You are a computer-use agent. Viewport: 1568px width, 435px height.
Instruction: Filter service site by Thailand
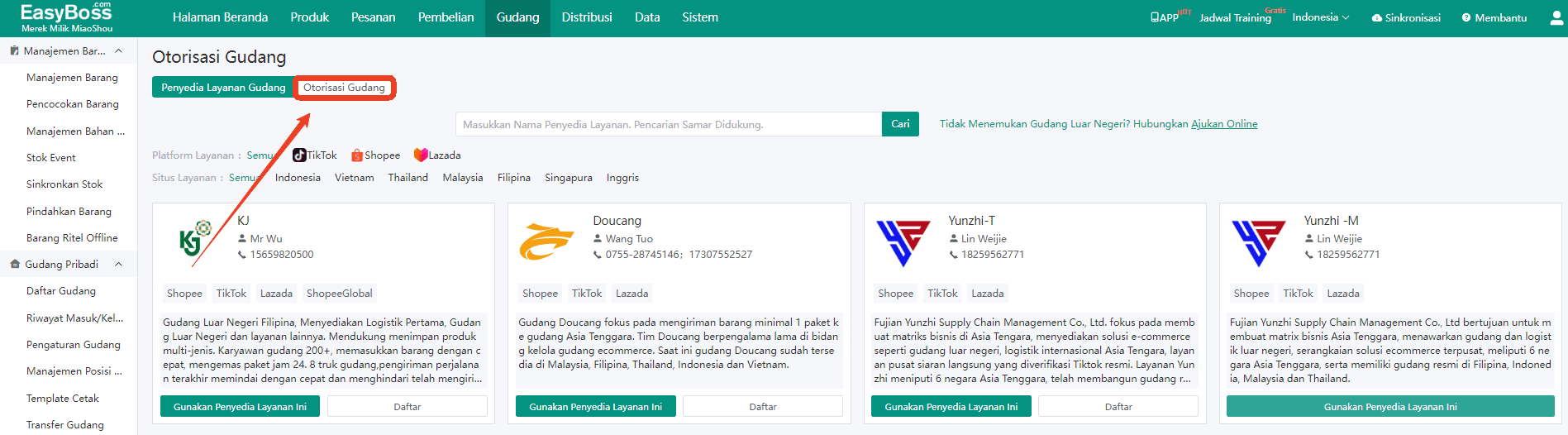pos(407,178)
